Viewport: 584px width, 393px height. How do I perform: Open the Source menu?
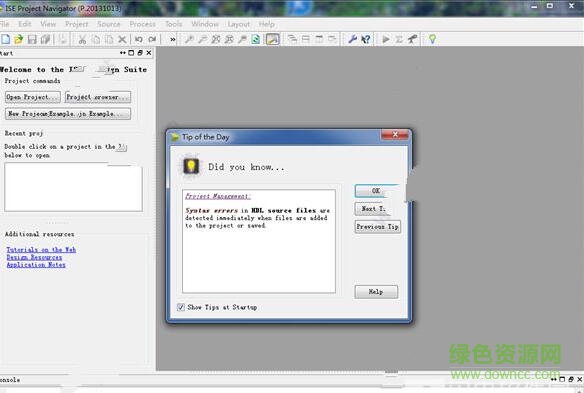108,24
